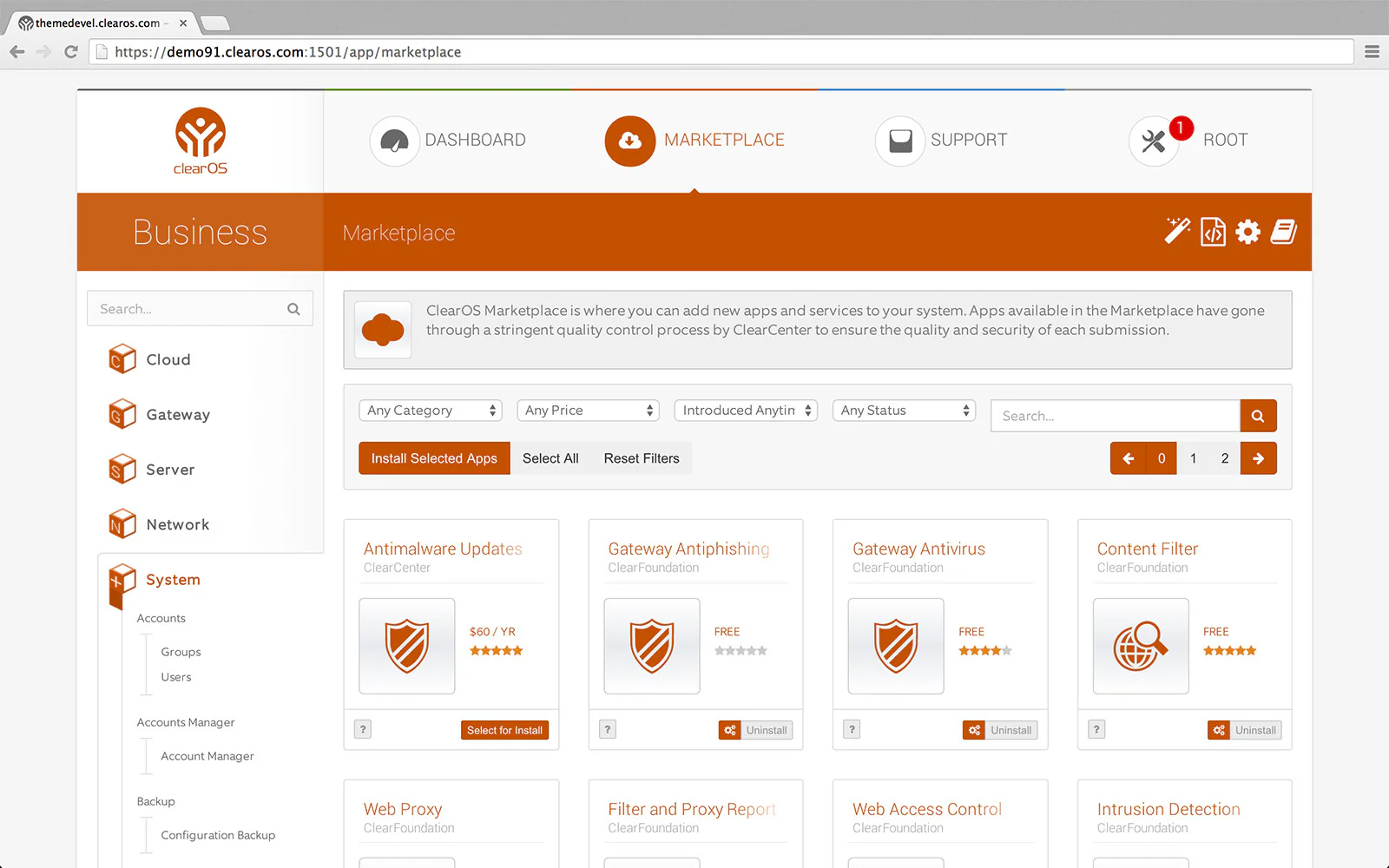Screen dimensions: 1389x868
Task: Click the magic wand wizard icon
Action: click(x=1177, y=232)
